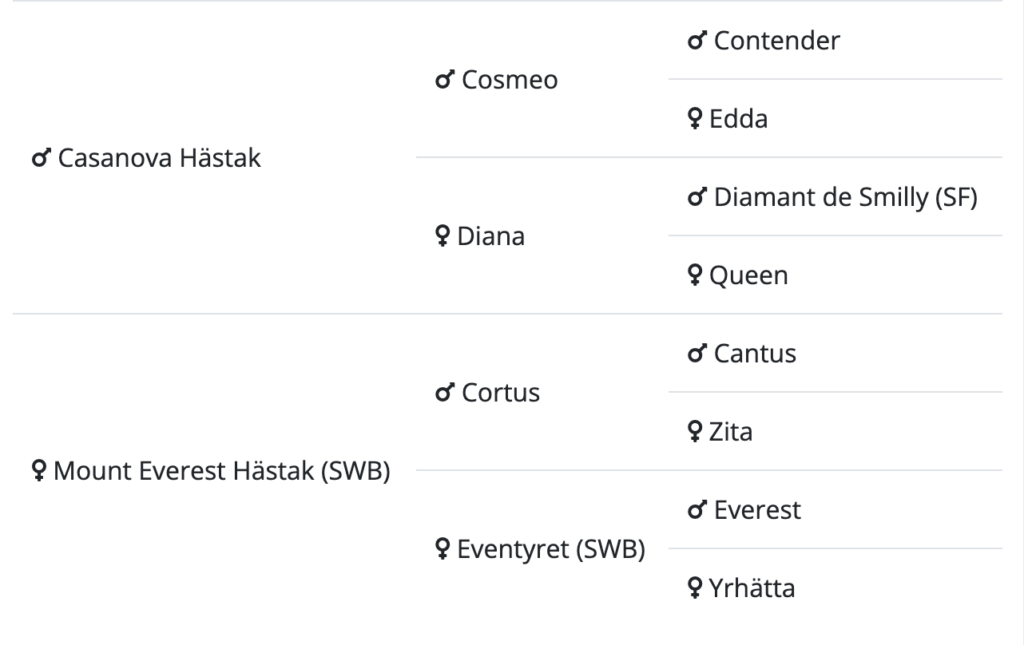Screen dimensions: 1024x645
Task: Open the Cantus pedigree entry
Action: point(755,353)
